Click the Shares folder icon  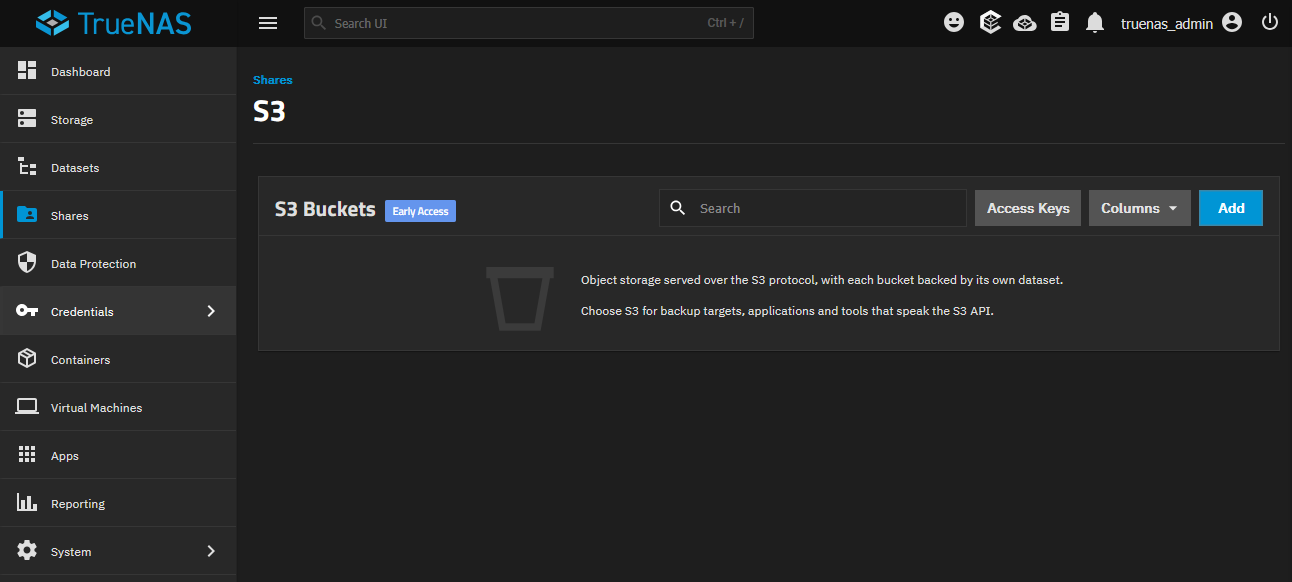[27, 215]
